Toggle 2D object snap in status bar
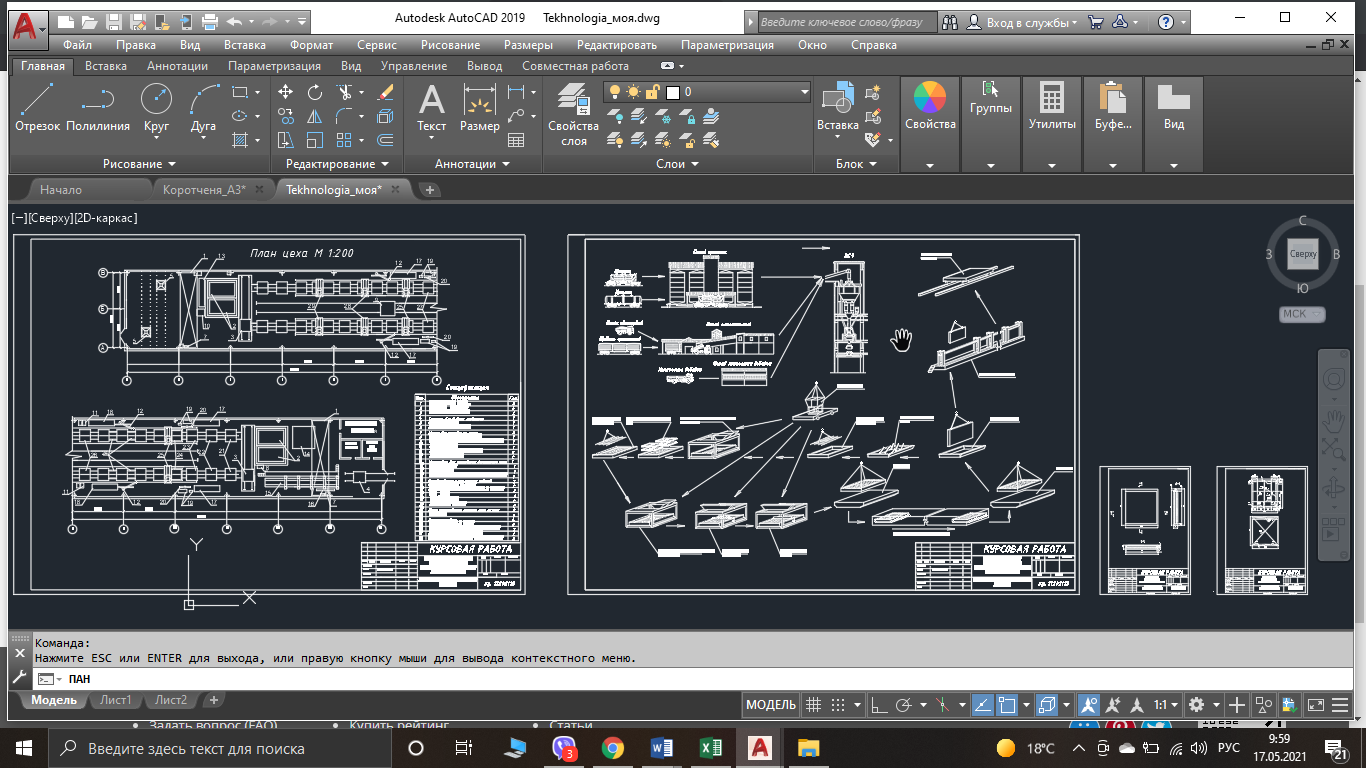Viewport: 1366px width, 768px height. click(1008, 705)
